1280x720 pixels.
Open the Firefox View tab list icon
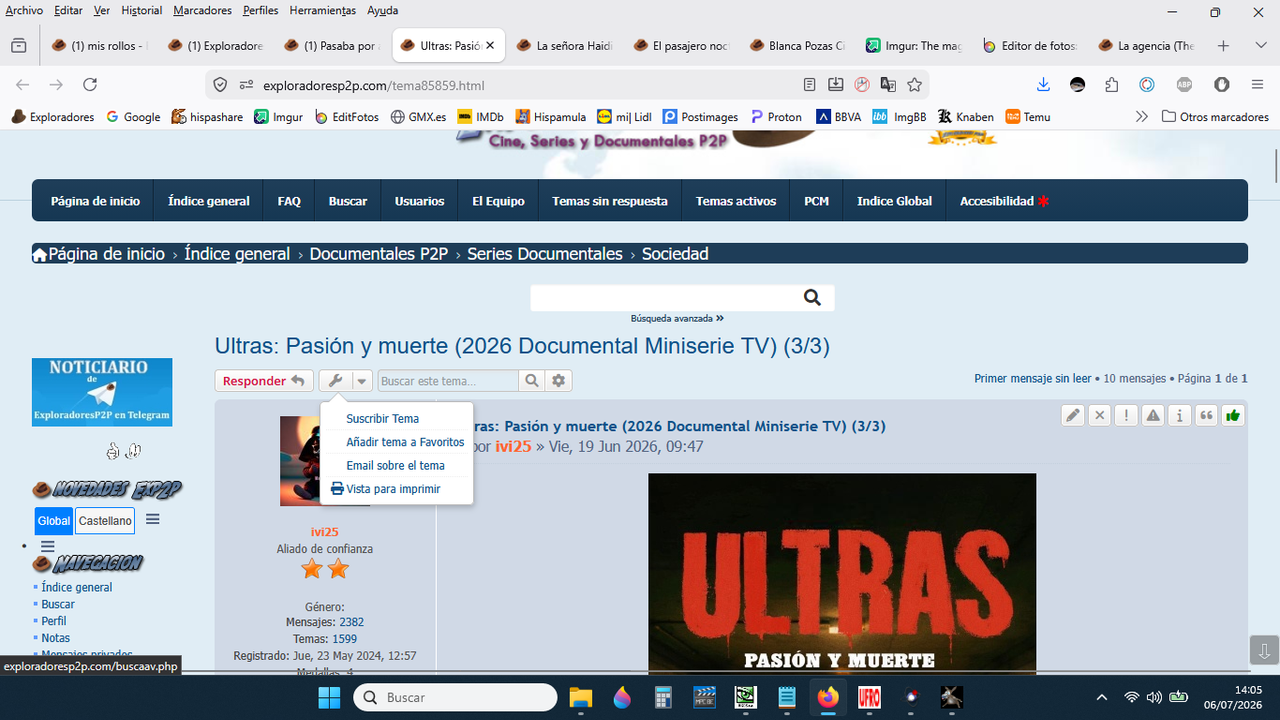click(18, 46)
